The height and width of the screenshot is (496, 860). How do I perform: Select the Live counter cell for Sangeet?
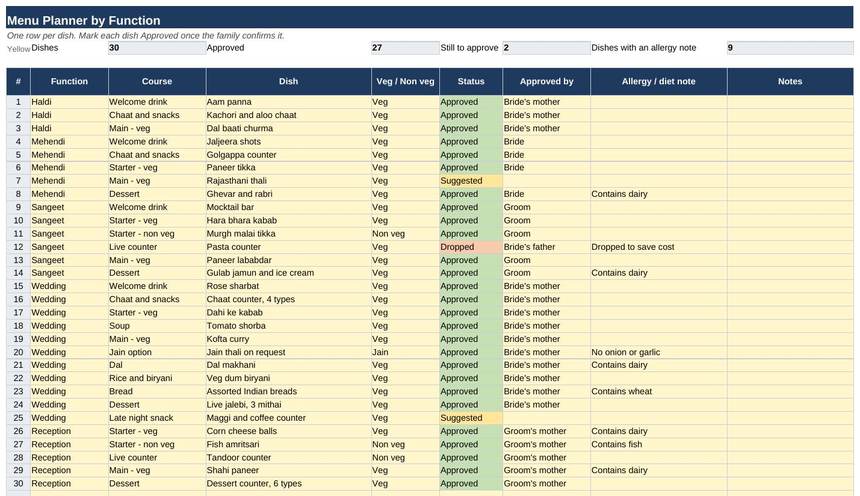tap(157, 247)
